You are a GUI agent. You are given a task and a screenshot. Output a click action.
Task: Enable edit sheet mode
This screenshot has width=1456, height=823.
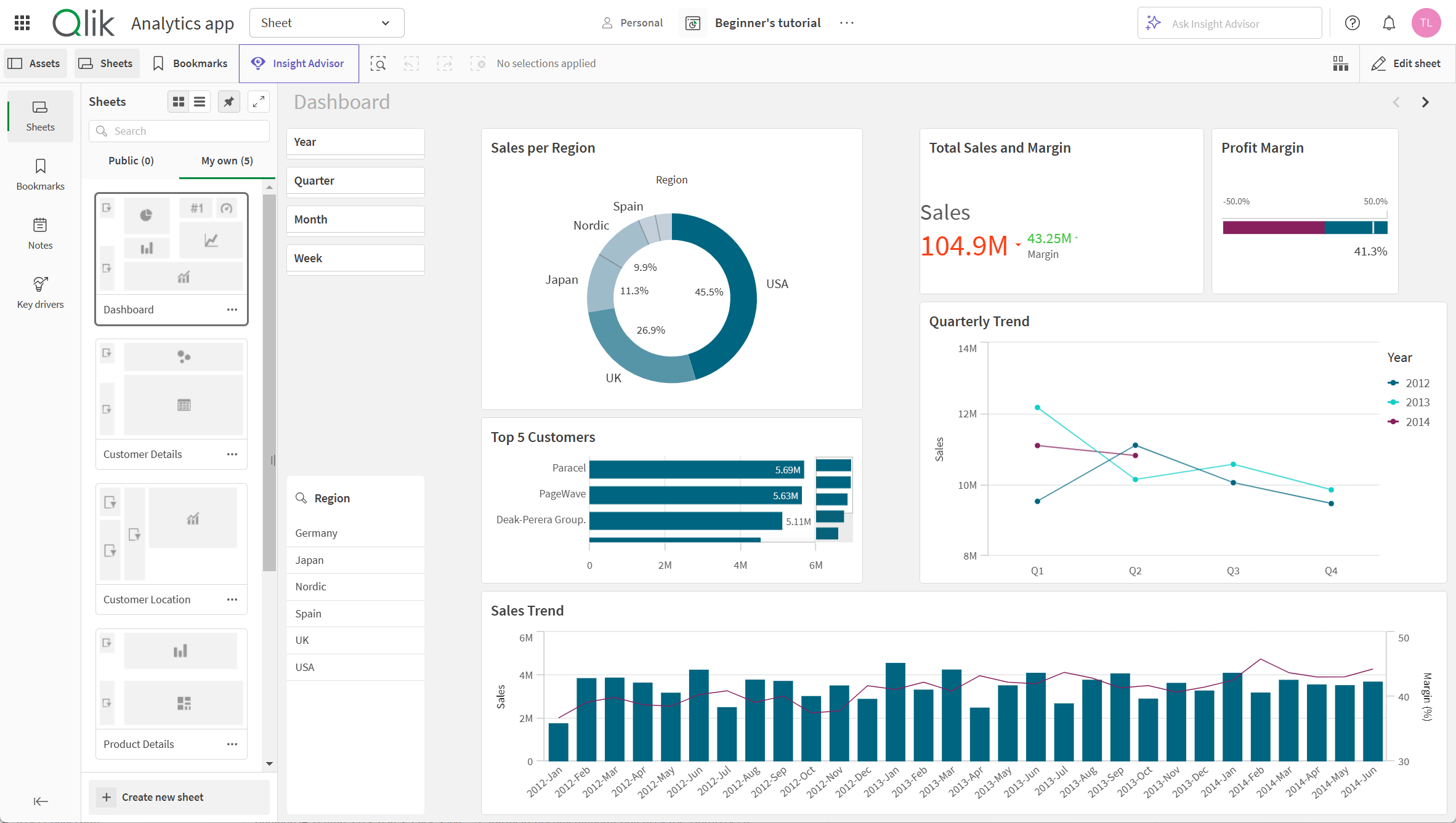pyautogui.click(x=1405, y=63)
